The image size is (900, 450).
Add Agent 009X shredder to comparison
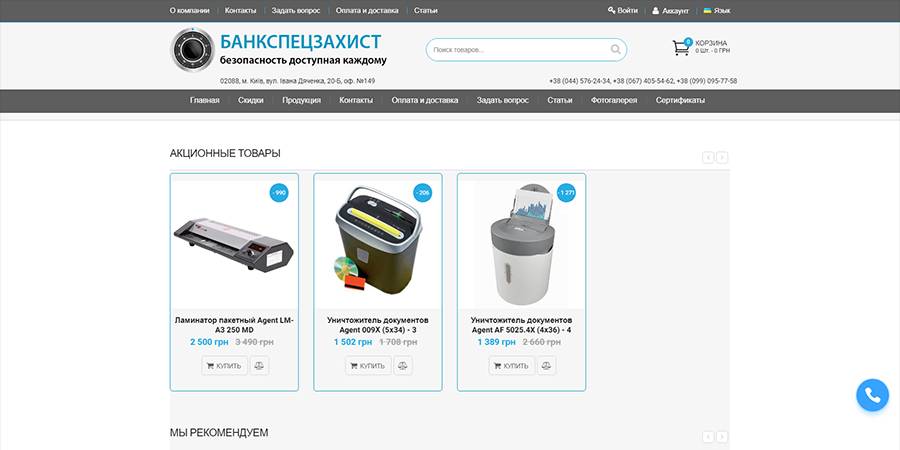click(403, 366)
